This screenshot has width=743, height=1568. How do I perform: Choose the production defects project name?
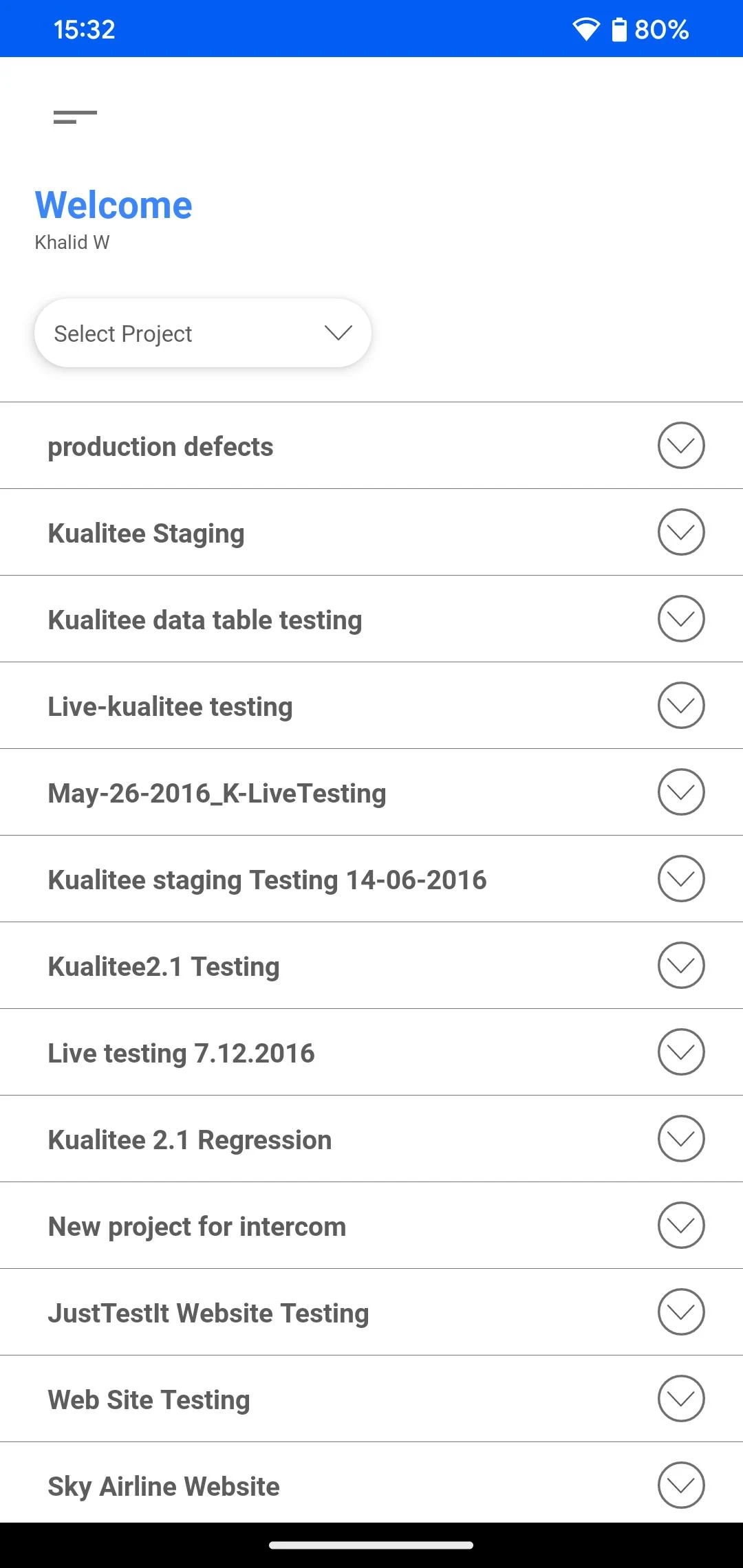[160, 447]
